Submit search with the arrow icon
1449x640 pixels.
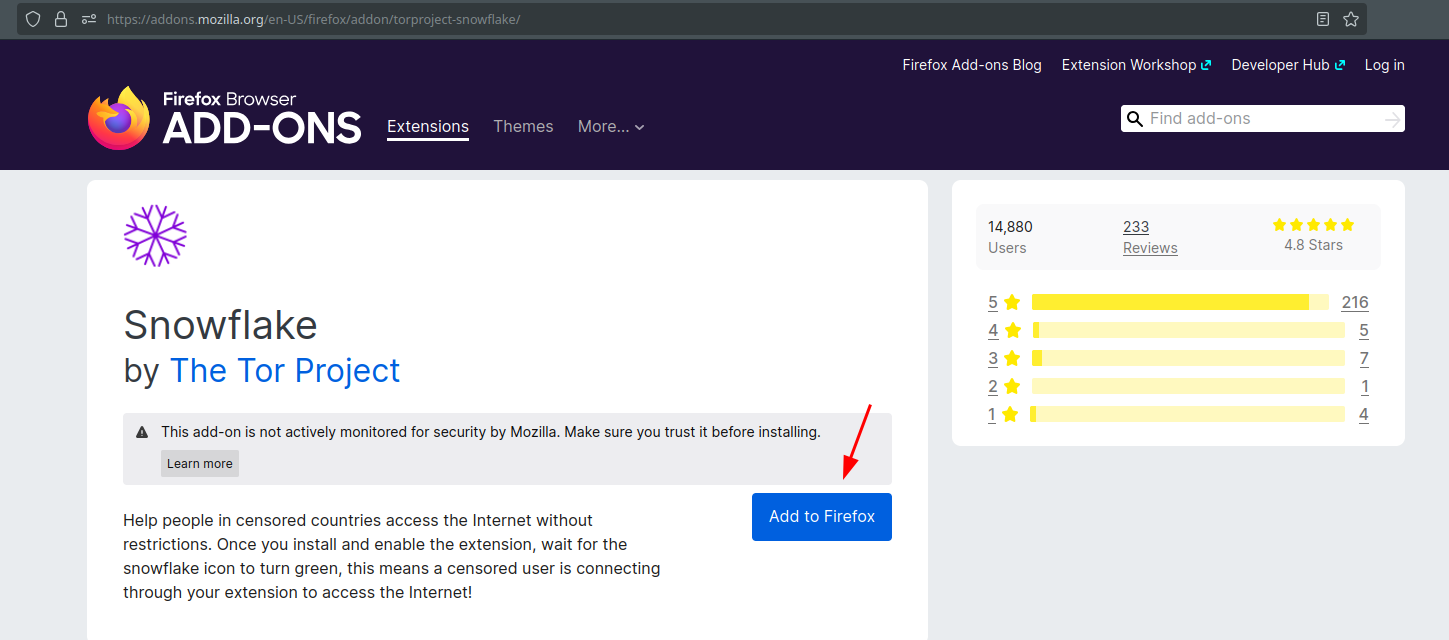point(1392,119)
